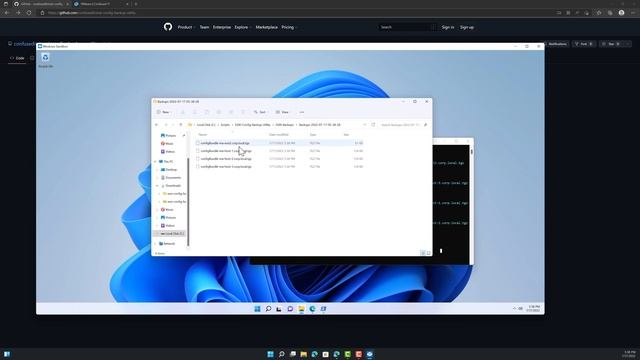Refresh the File Explorer folder view
The image size is (640, 360).
[373, 124]
